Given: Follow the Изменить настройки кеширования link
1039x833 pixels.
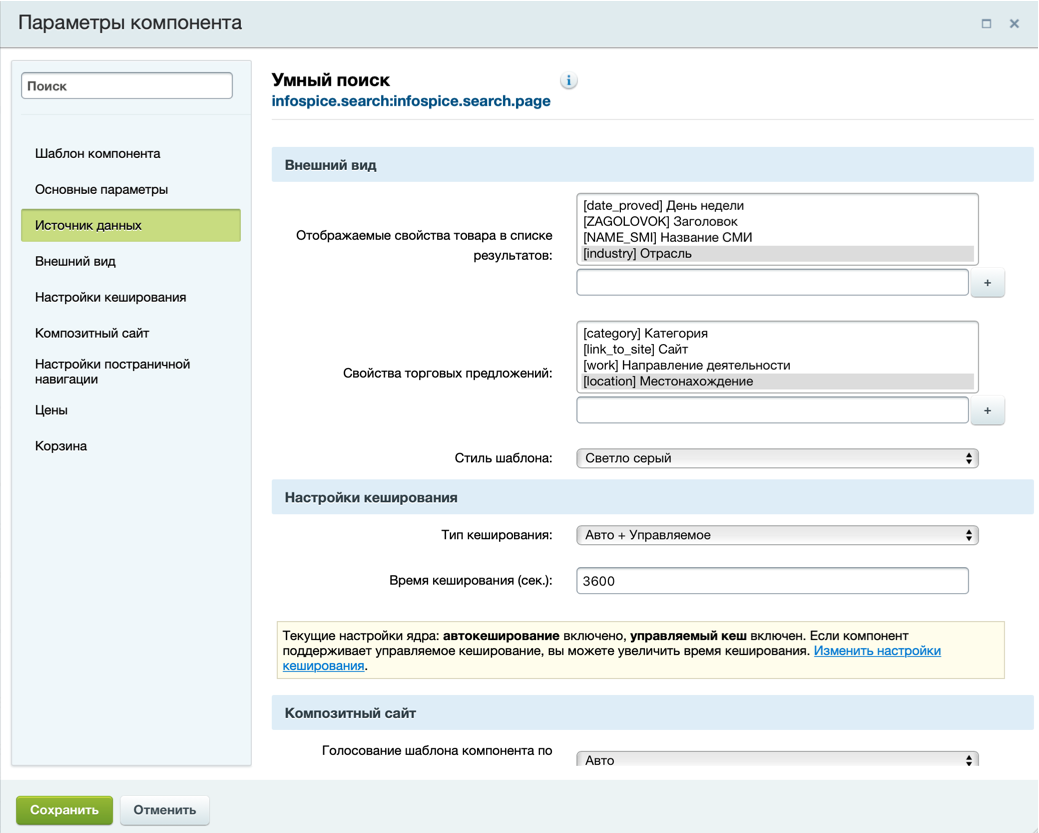Looking at the screenshot, I should (877, 651).
